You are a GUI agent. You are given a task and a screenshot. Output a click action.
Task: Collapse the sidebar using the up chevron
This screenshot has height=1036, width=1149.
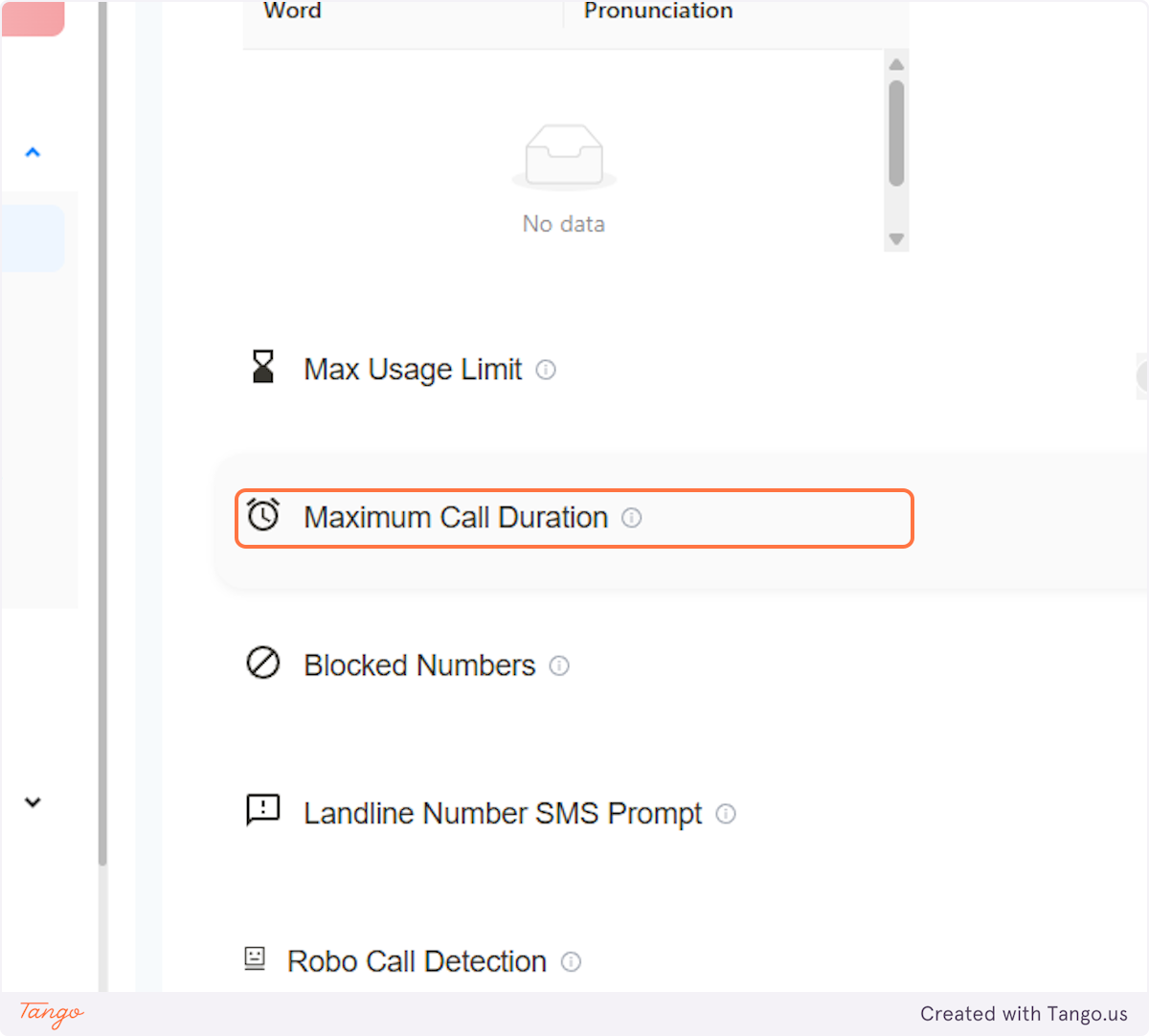pos(34,151)
